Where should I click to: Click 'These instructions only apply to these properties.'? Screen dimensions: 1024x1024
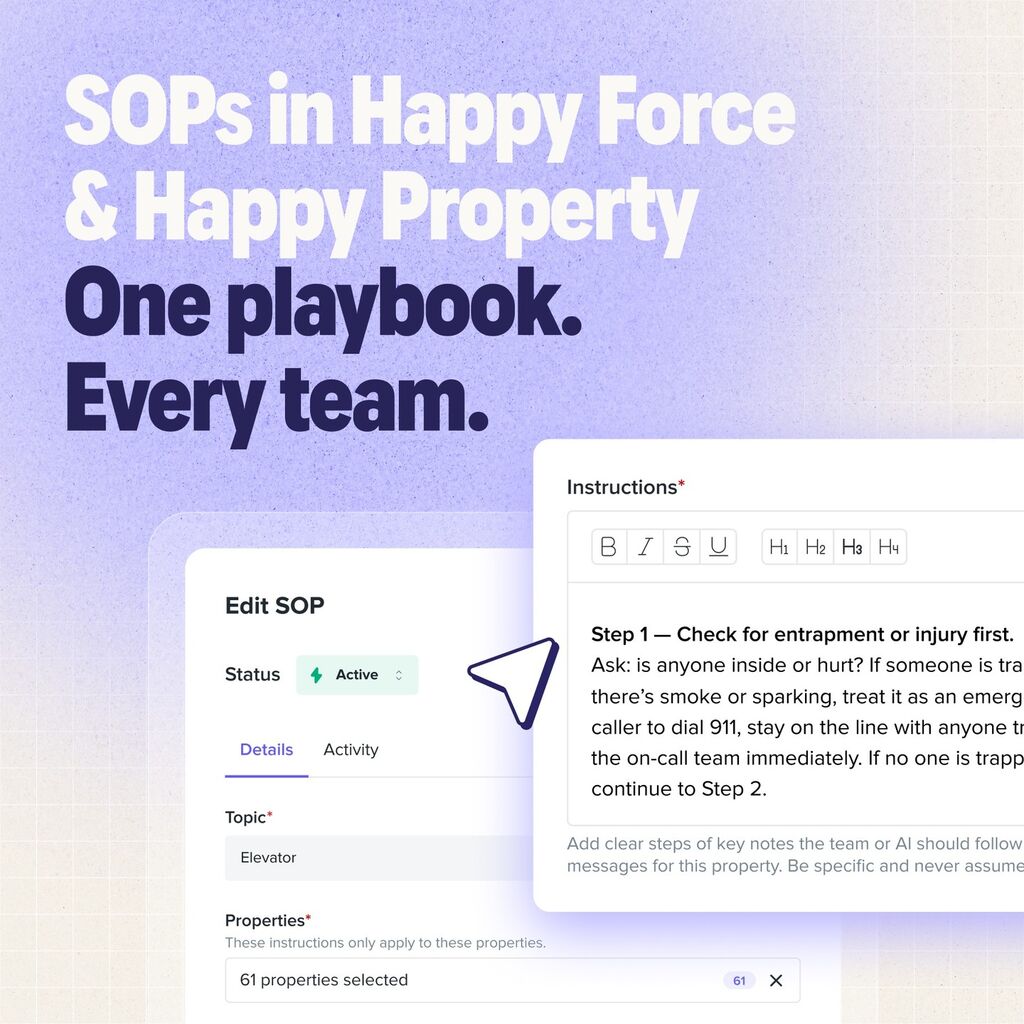click(385, 942)
